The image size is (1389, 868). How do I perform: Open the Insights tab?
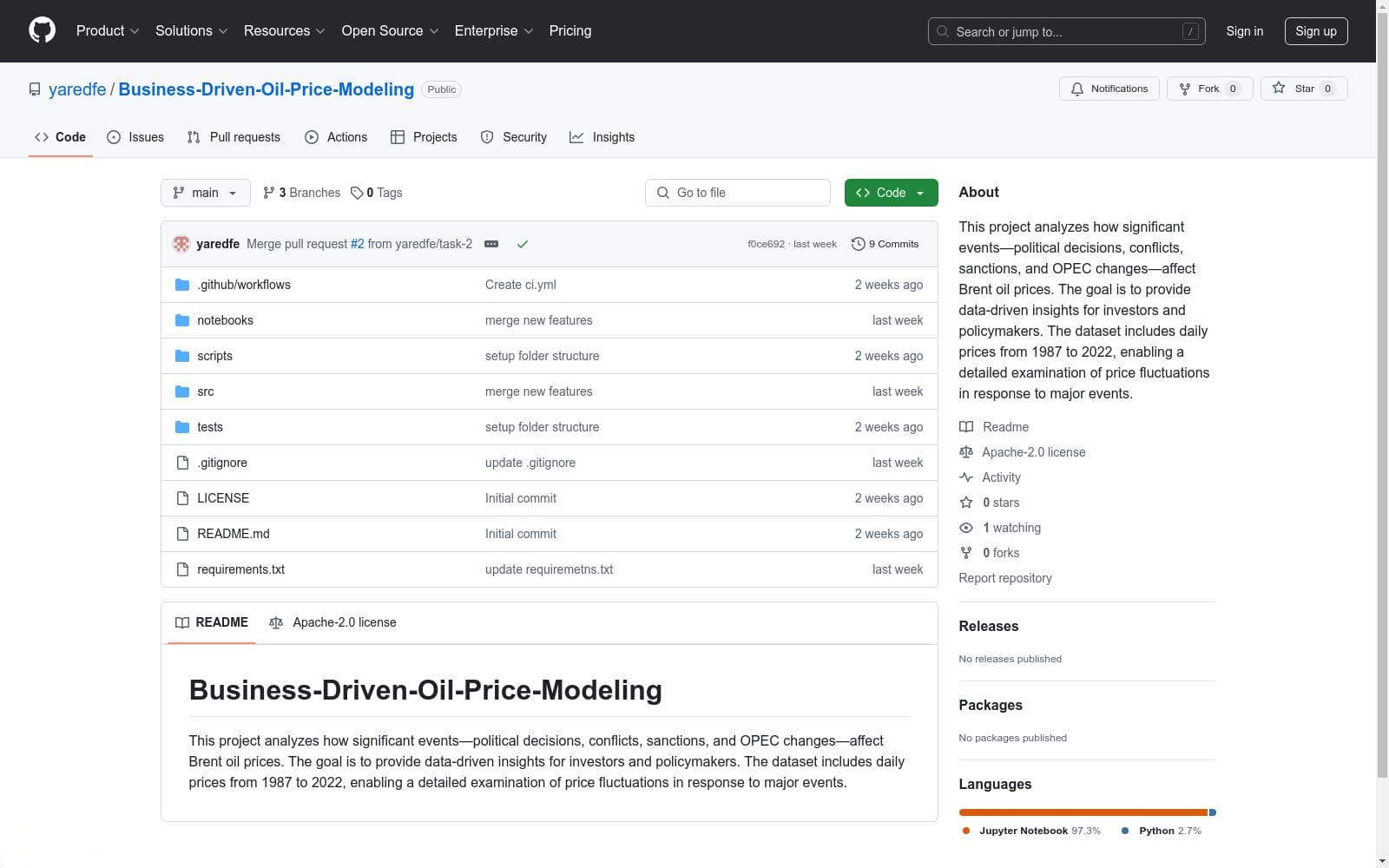point(602,137)
